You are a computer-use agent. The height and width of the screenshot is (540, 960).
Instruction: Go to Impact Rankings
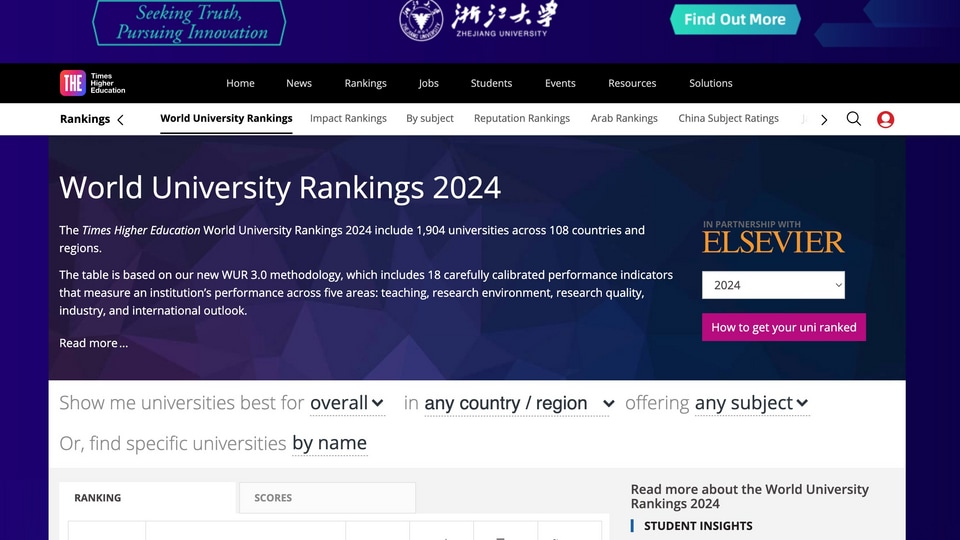coord(348,118)
